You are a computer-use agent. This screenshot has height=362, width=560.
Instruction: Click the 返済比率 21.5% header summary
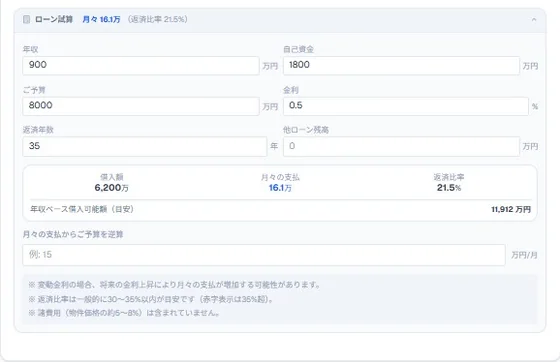point(158,19)
